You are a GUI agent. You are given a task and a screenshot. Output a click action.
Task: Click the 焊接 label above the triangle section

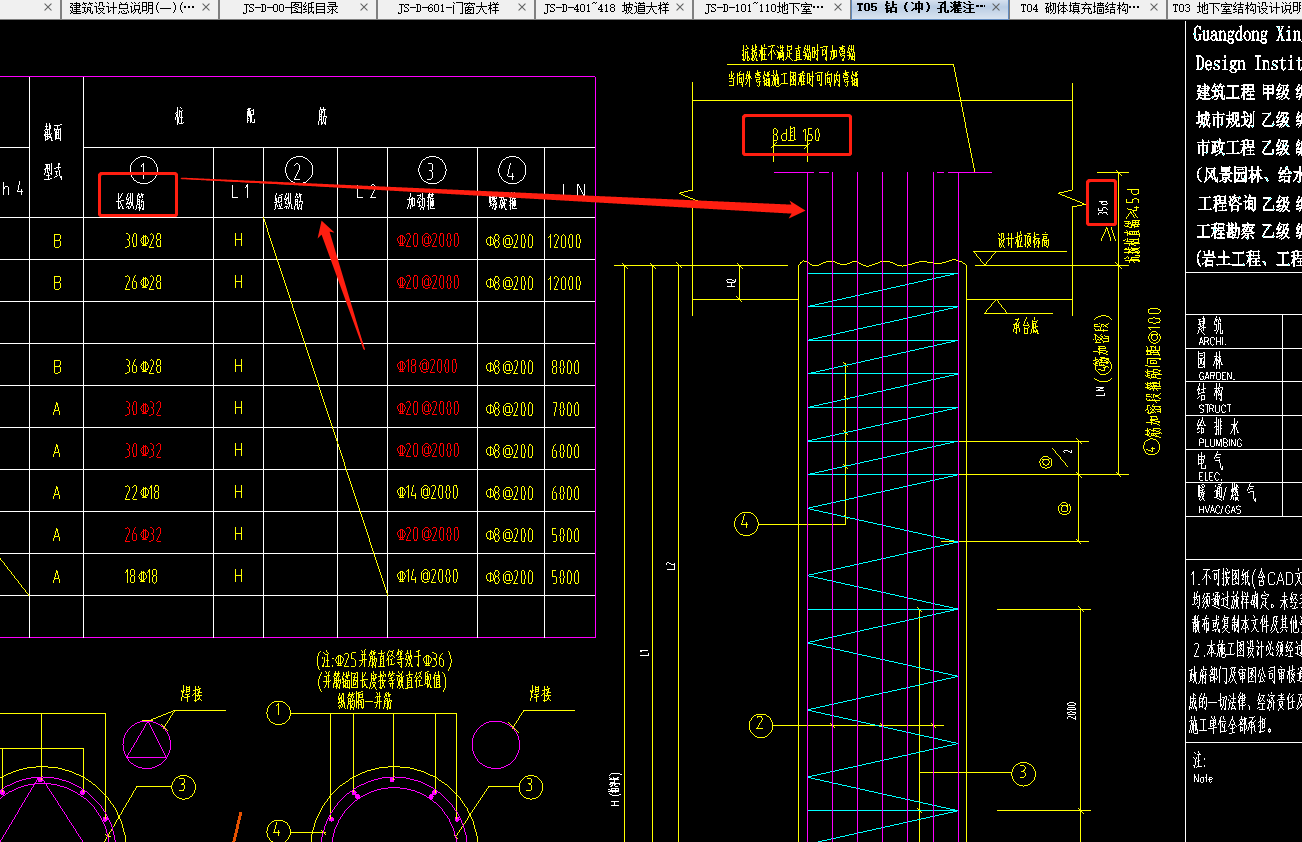tap(191, 694)
